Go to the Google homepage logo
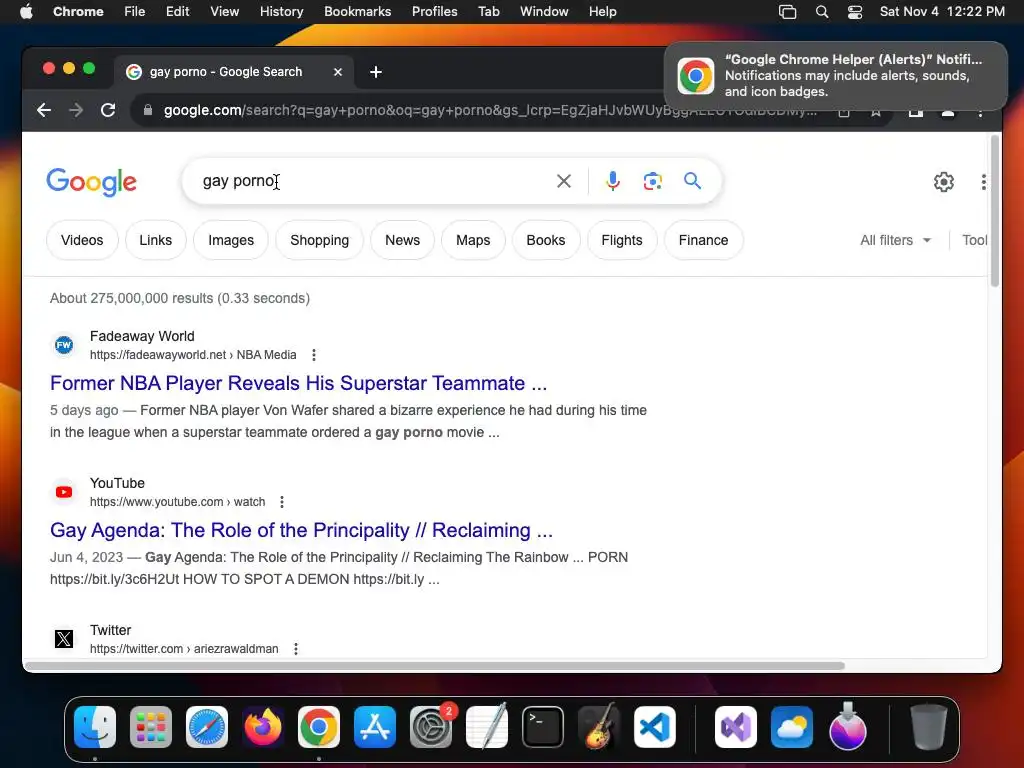This screenshot has width=1024, height=768. [91, 182]
